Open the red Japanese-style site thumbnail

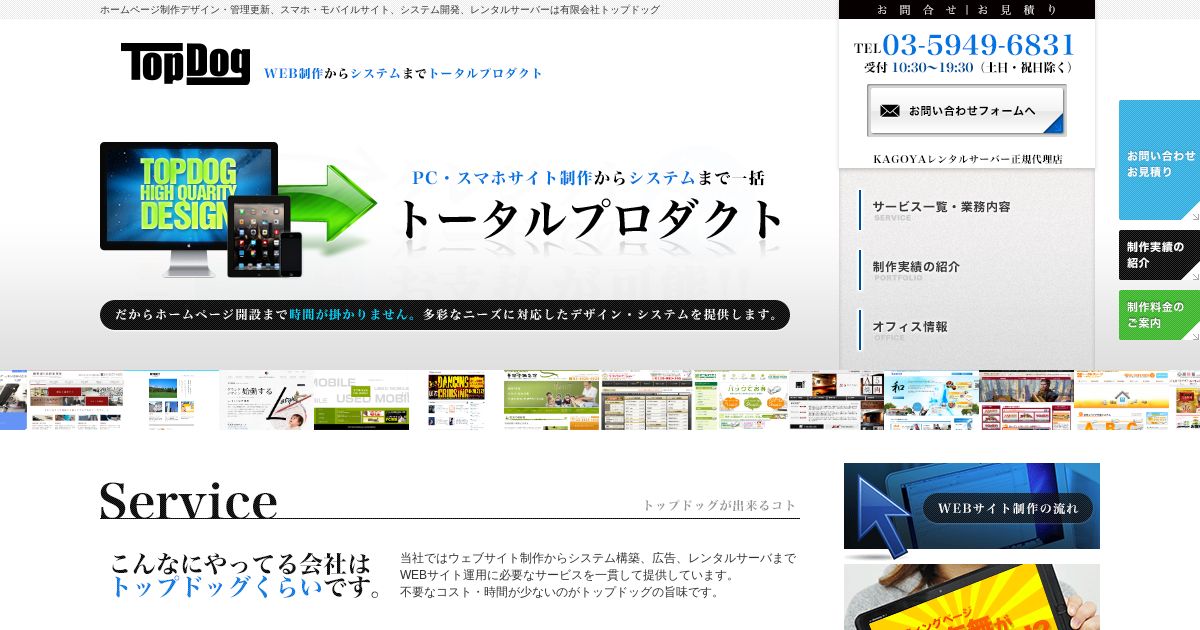point(76,400)
